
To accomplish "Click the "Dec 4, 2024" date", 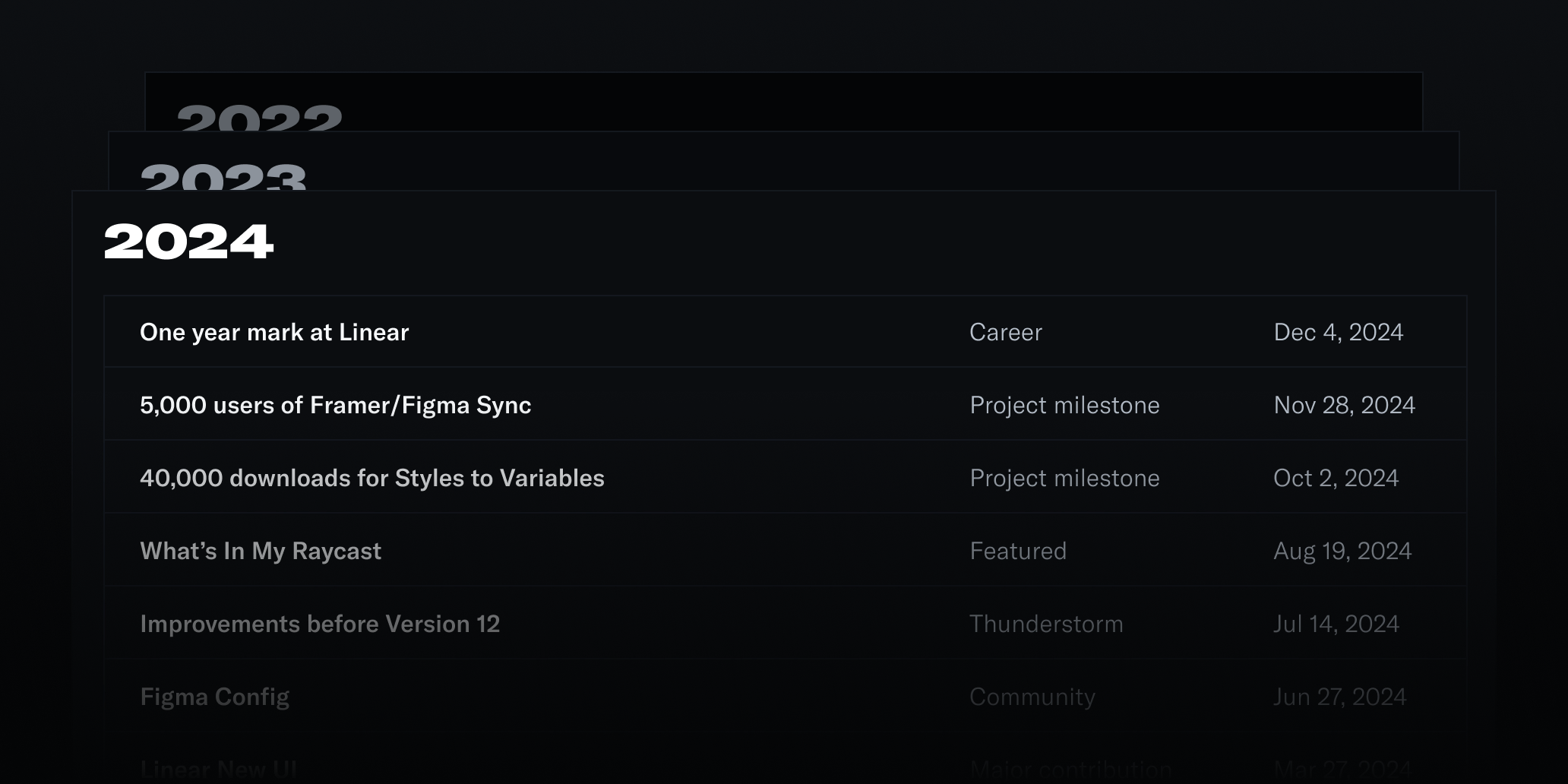I will 1338,332.
